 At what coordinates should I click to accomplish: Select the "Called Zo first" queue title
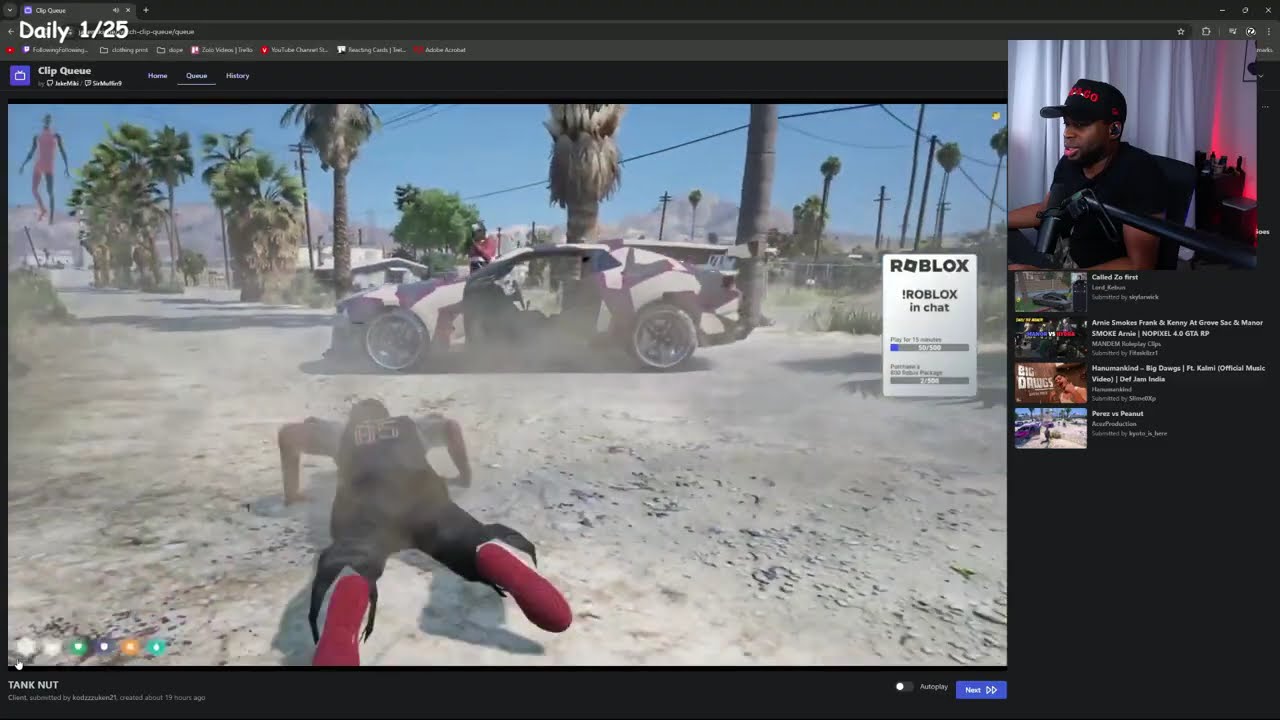tap(1114, 277)
